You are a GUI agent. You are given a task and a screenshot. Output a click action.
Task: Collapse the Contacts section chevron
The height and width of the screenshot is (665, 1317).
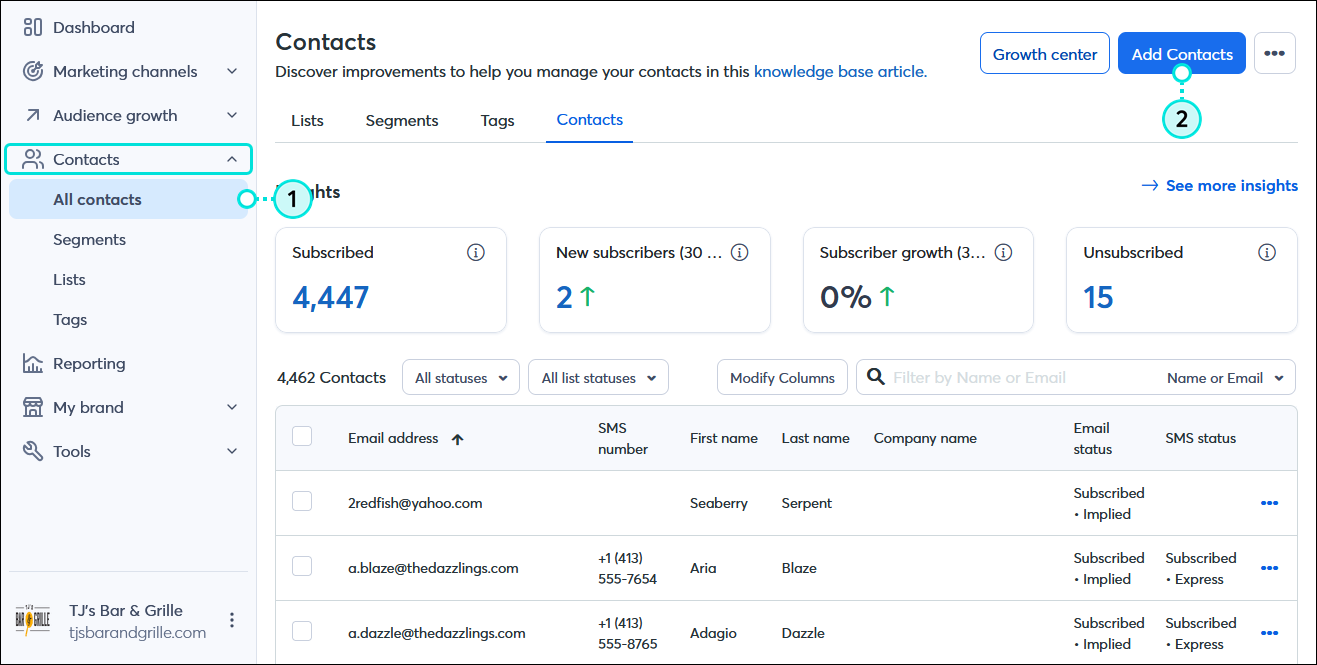tap(232, 159)
